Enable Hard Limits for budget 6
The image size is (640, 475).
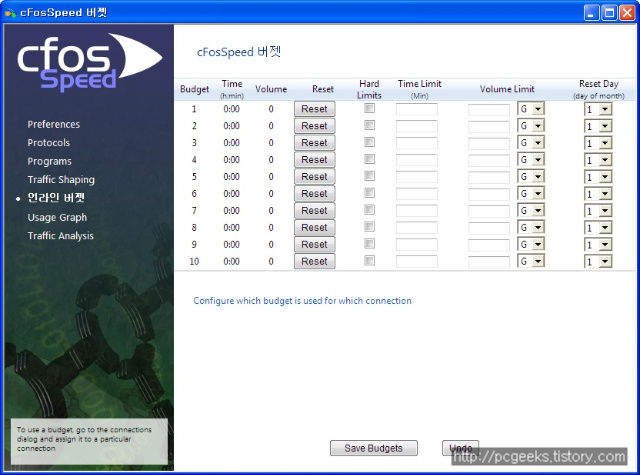point(369,193)
